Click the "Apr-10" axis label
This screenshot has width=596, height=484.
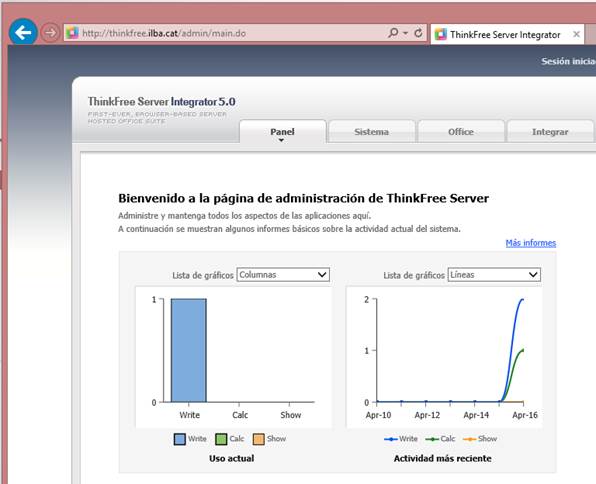coord(378,415)
